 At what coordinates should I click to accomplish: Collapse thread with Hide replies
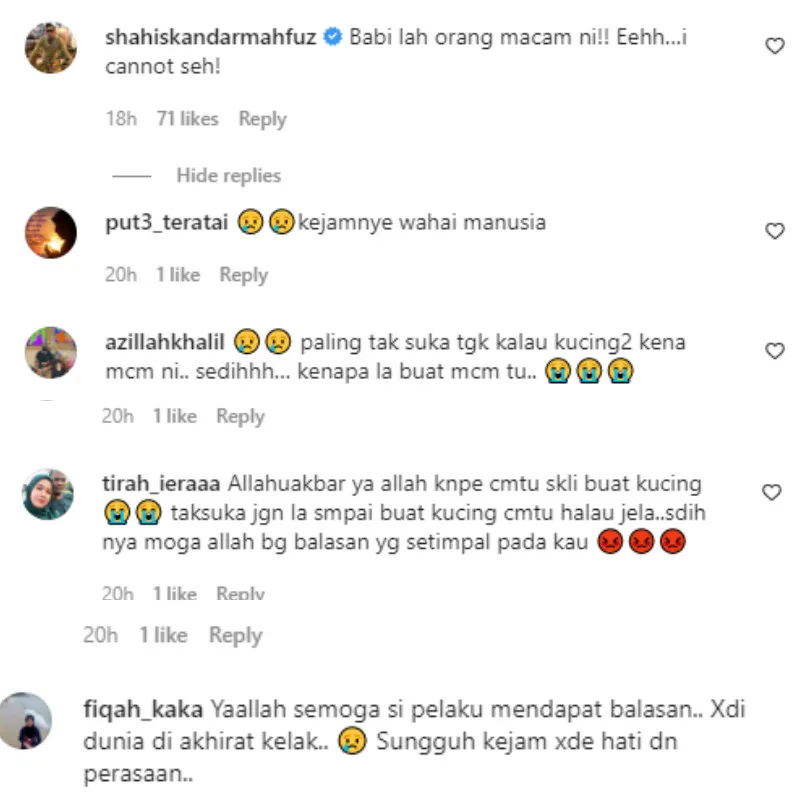click(x=229, y=176)
